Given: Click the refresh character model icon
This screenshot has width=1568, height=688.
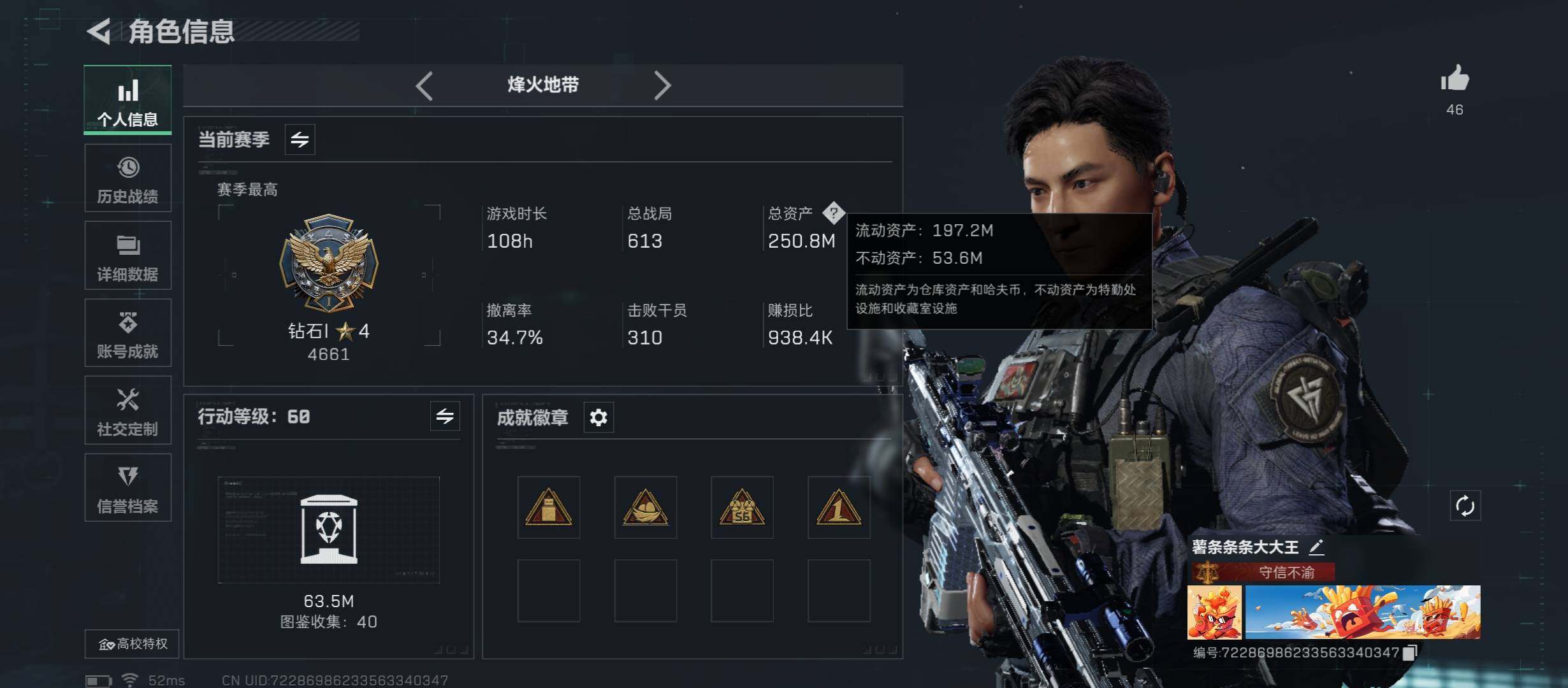Looking at the screenshot, I should (x=1465, y=506).
